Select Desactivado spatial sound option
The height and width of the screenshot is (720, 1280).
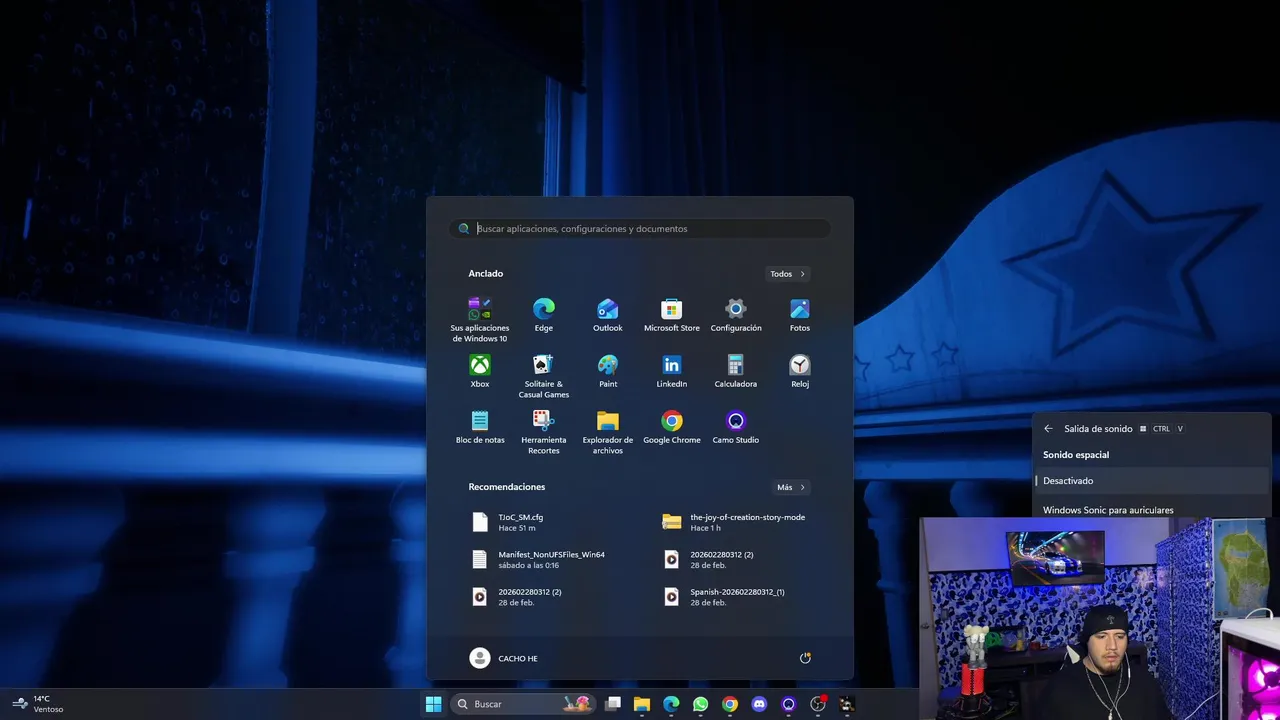click(x=1152, y=481)
